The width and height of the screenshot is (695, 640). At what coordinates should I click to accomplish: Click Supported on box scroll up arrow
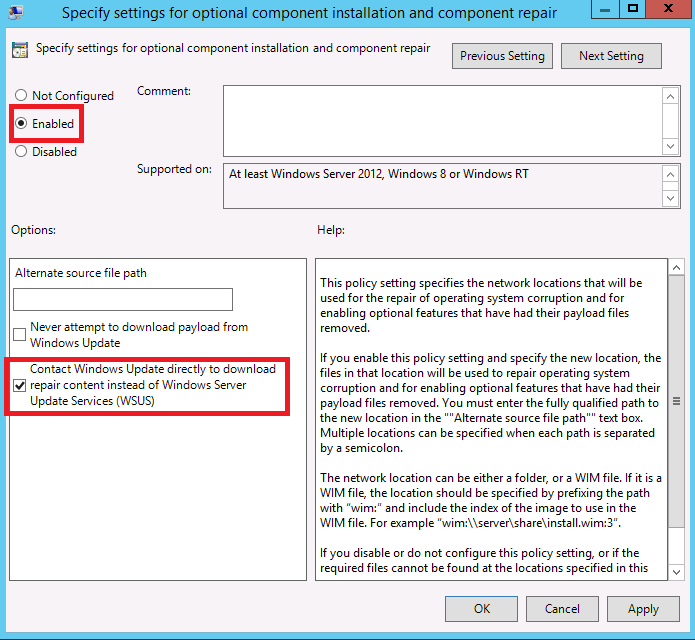click(671, 174)
